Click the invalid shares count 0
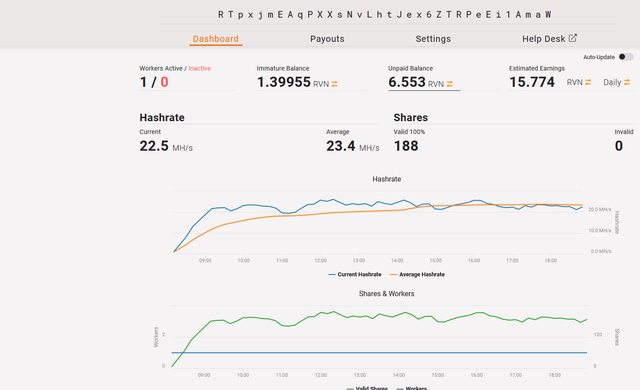The image size is (640, 390). tap(619, 146)
